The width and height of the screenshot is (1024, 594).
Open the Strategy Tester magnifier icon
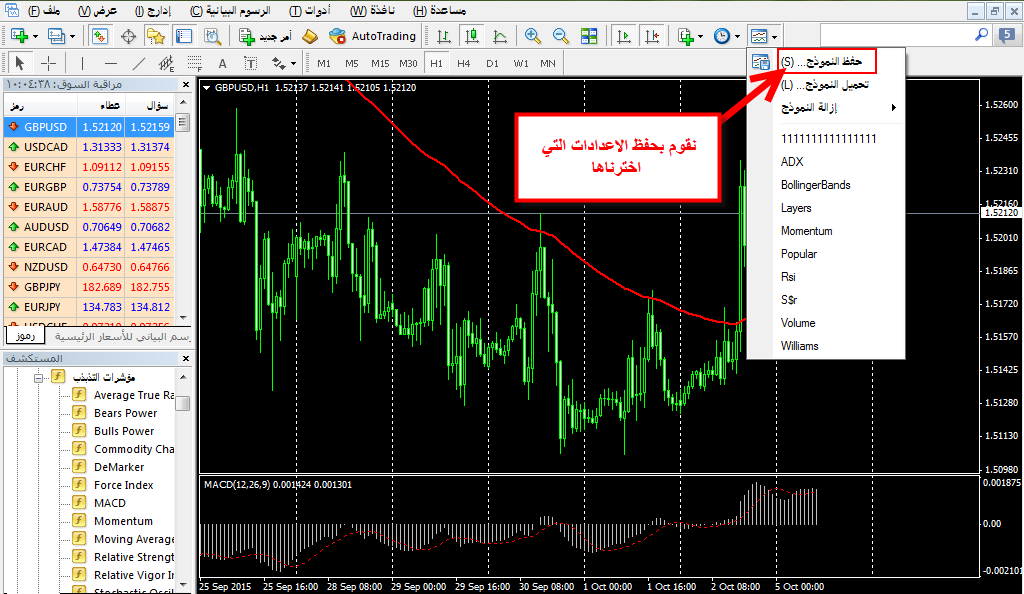click(212, 37)
